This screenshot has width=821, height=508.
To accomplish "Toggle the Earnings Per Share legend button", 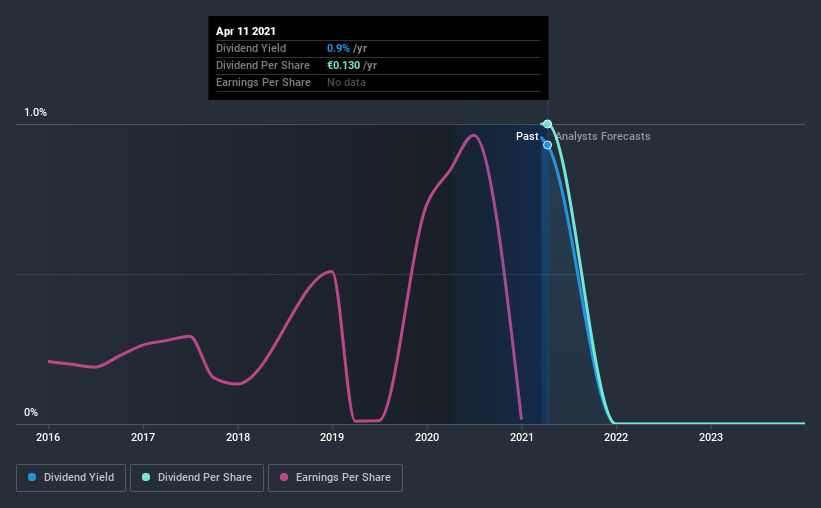I will click(336, 478).
